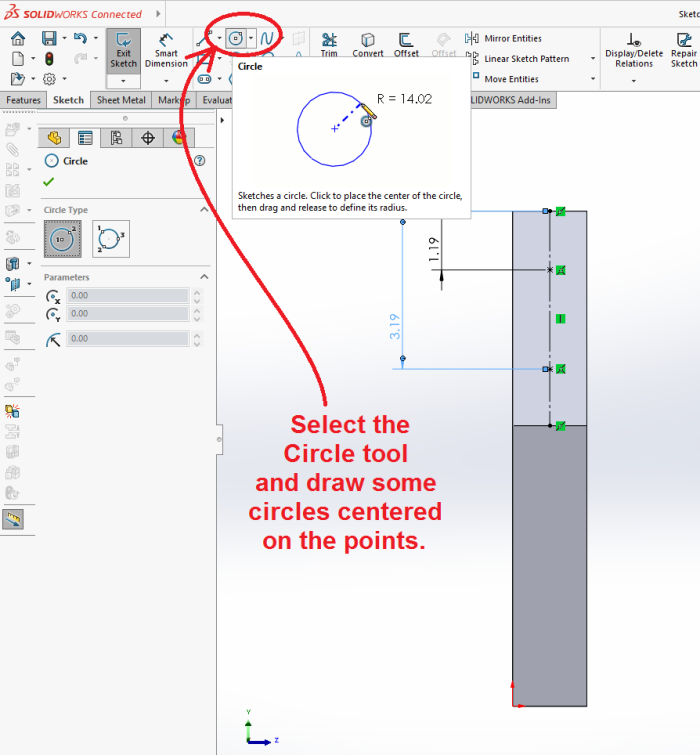
Task: Open Move Entities dropdown arrow
Action: tap(593, 79)
